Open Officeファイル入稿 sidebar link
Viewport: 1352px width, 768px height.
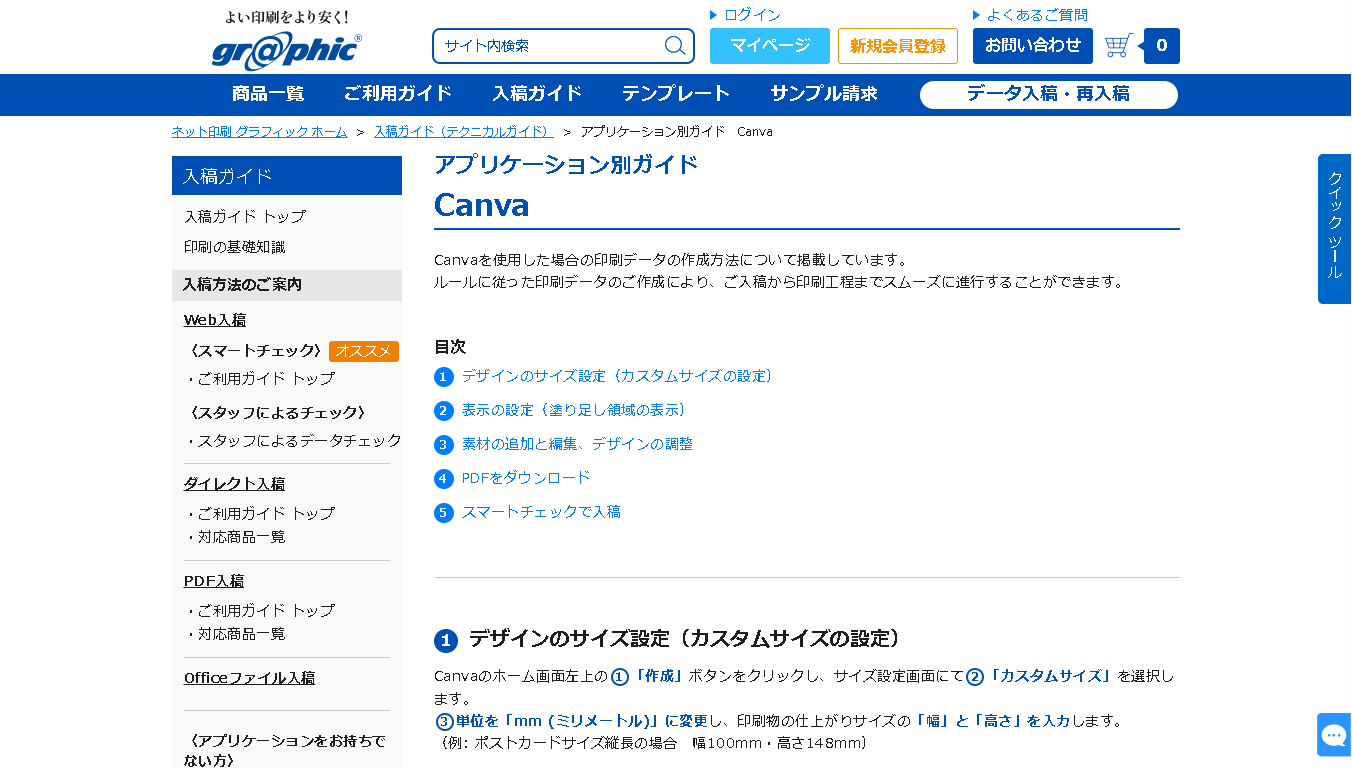pos(249,678)
